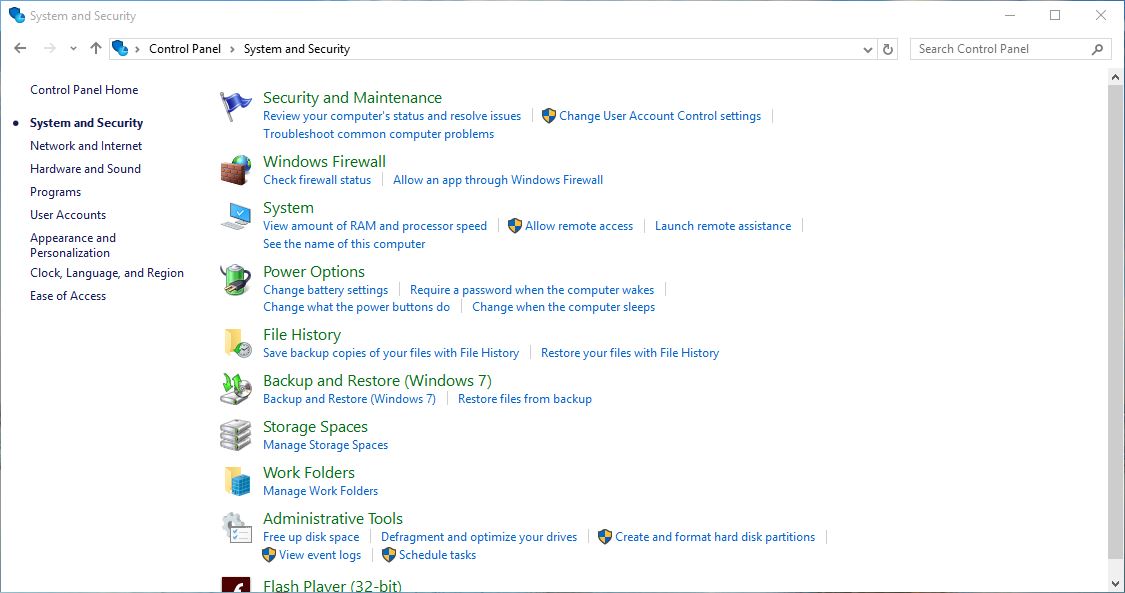Open the Backup and Restore icon

tap(236, 389)
